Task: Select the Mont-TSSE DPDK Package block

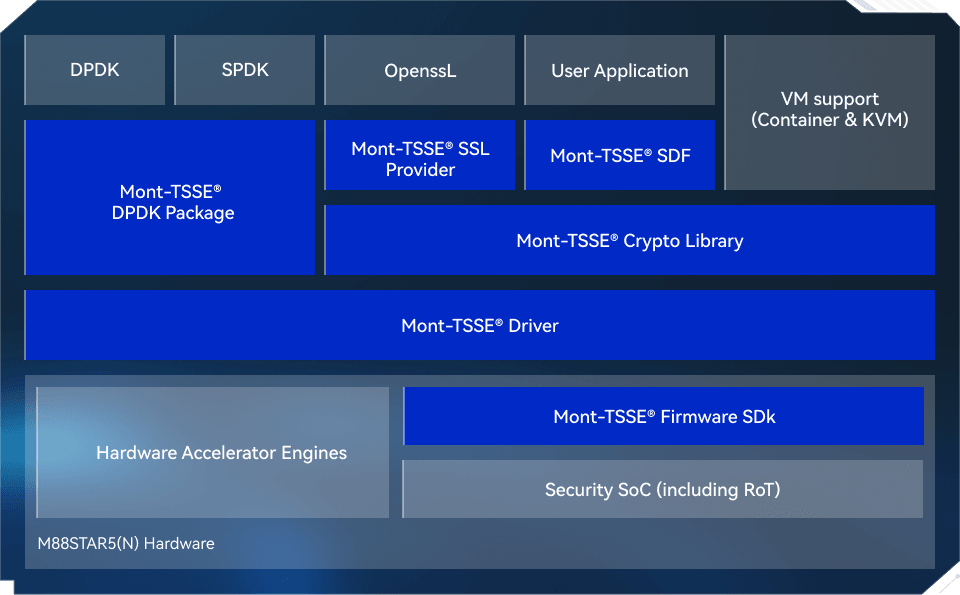Action: point(170,197)
